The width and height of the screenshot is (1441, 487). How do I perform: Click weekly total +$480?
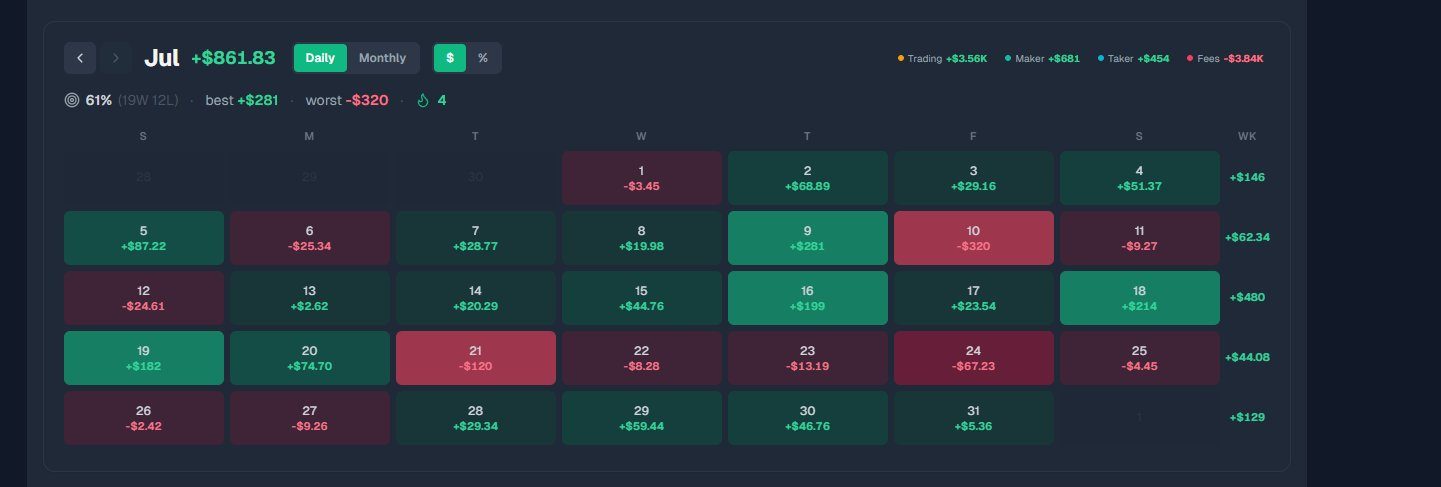pyautogui.click(x=1247, y=297)
